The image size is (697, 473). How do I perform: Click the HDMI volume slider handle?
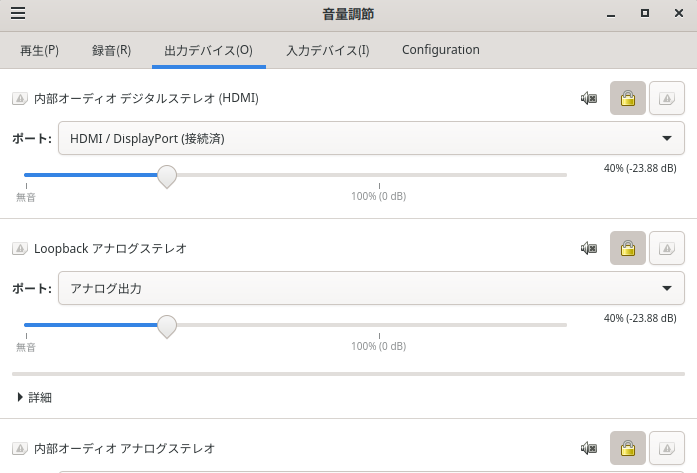167,176
